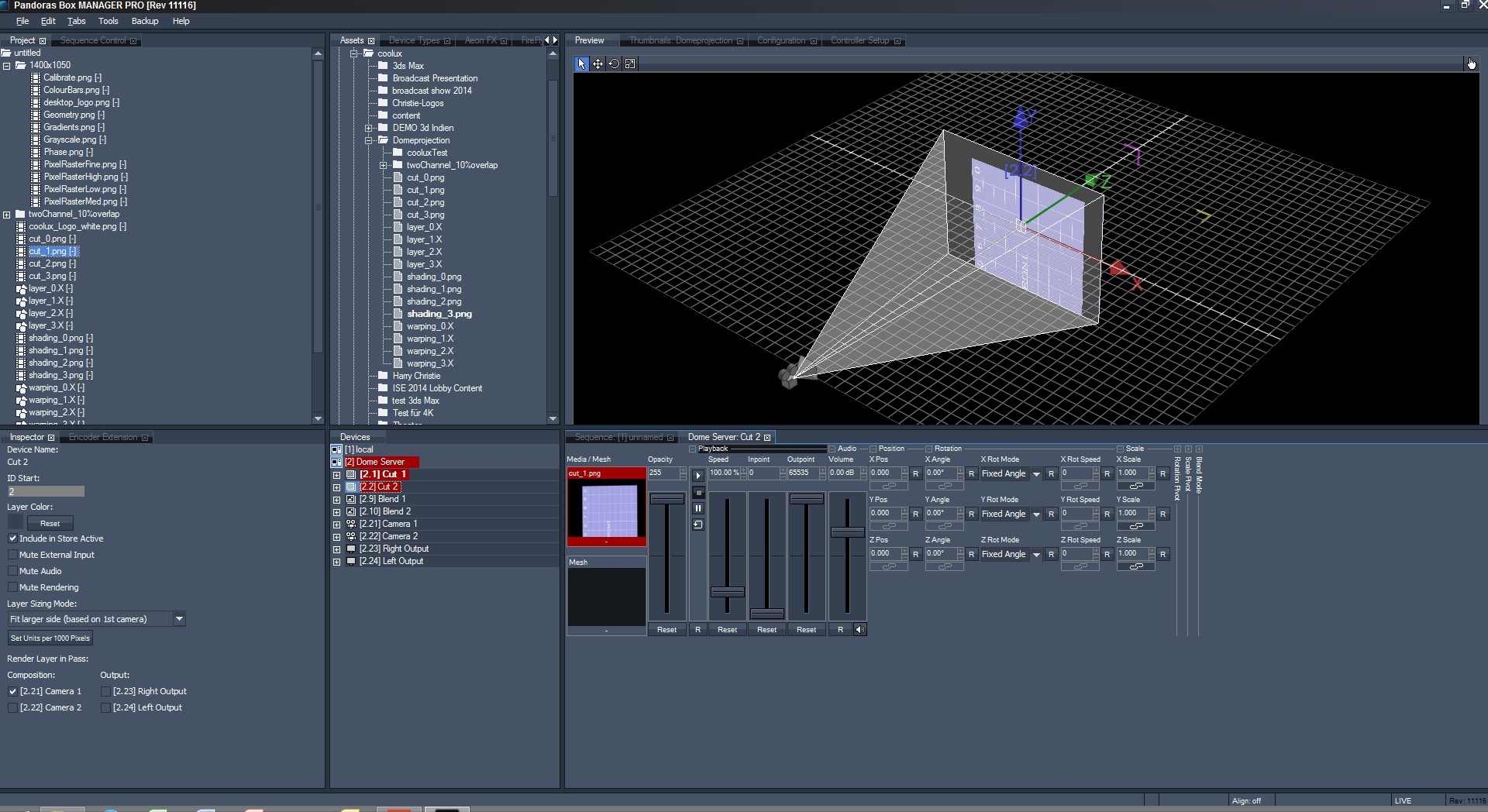Toggle the Mute Rendering checkbox
The height and width of the screenshot is (812, 1488).
click(13, 587)
